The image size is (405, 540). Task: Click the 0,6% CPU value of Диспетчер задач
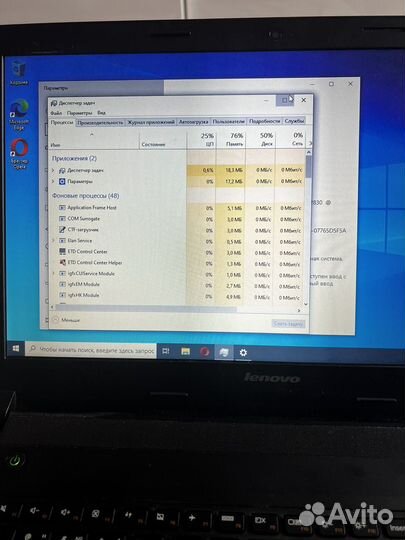[208, 170]
